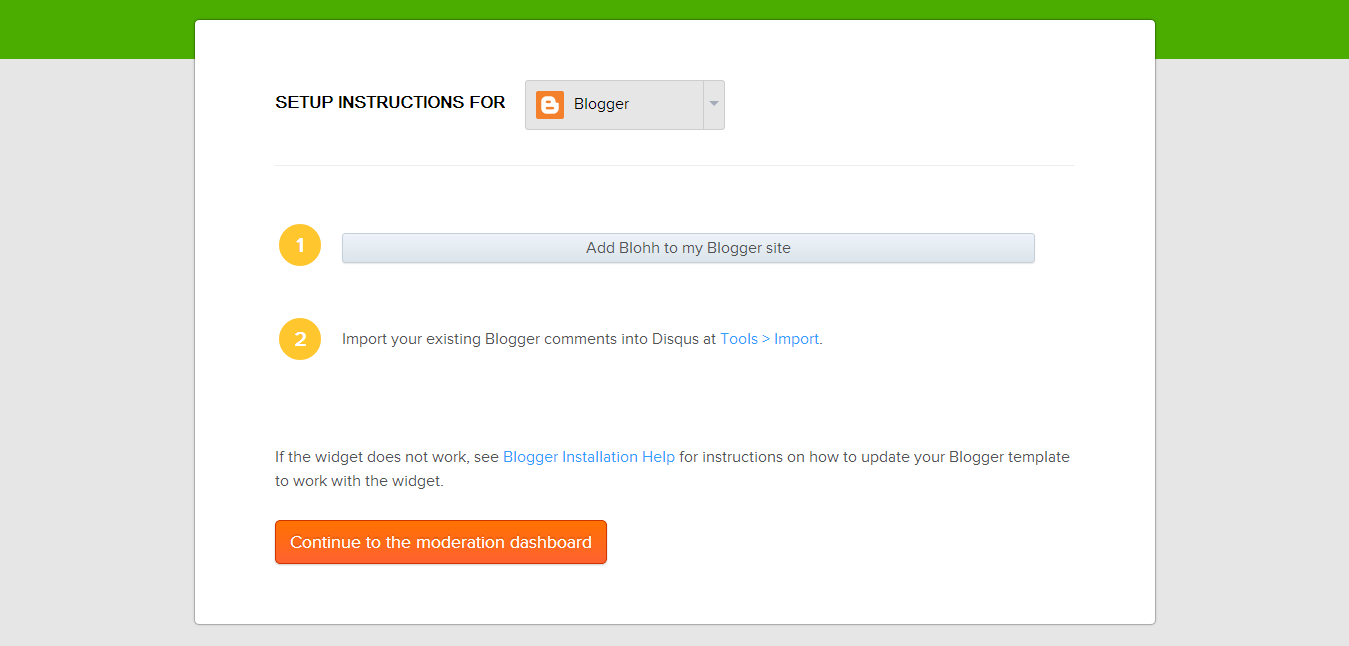Click 'Add Blohh to my Blogger site' button

coord(688,248)
